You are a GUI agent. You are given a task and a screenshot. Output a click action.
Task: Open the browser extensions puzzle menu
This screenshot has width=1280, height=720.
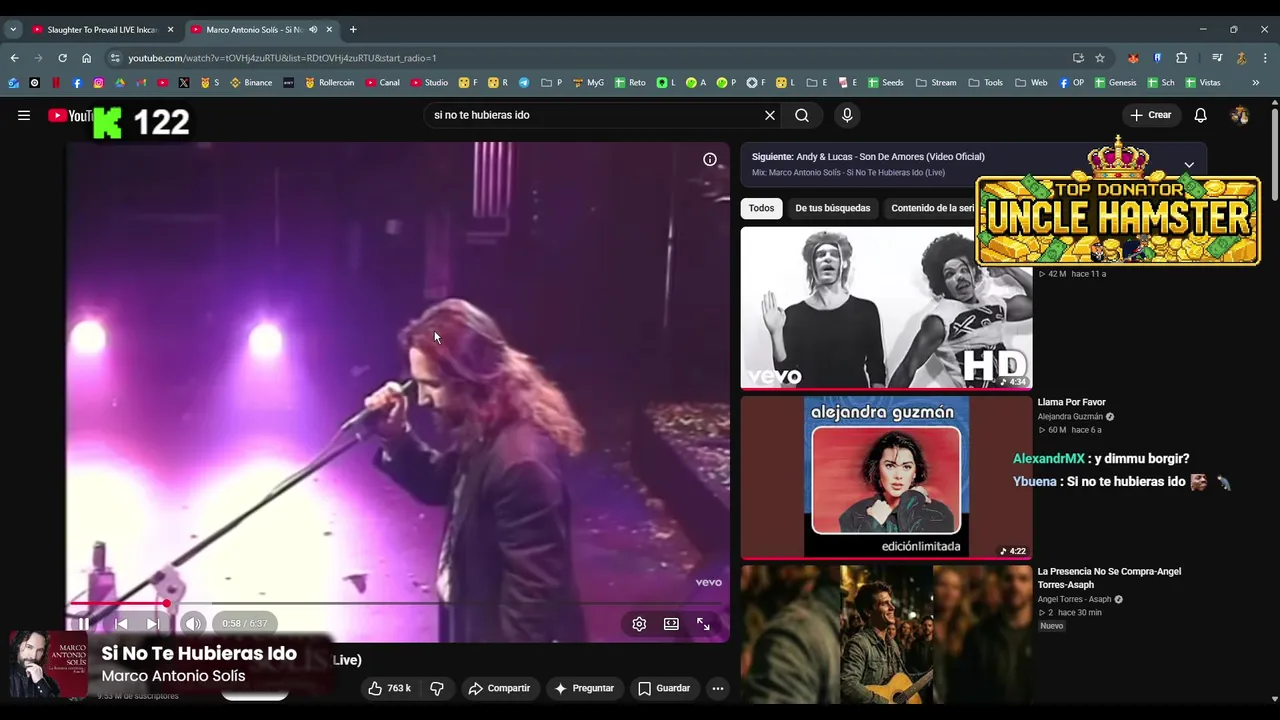(1181, 58)
